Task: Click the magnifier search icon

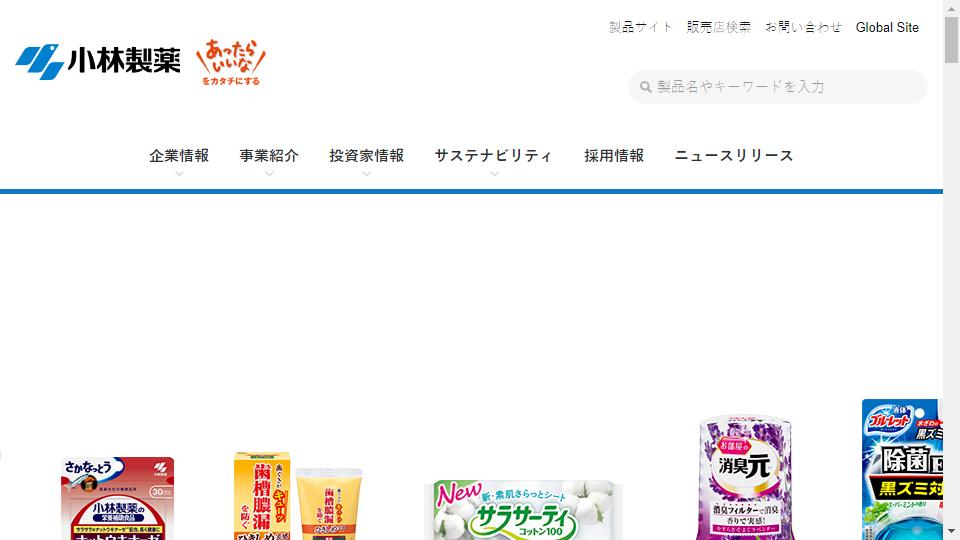Action: click(645, 87)
